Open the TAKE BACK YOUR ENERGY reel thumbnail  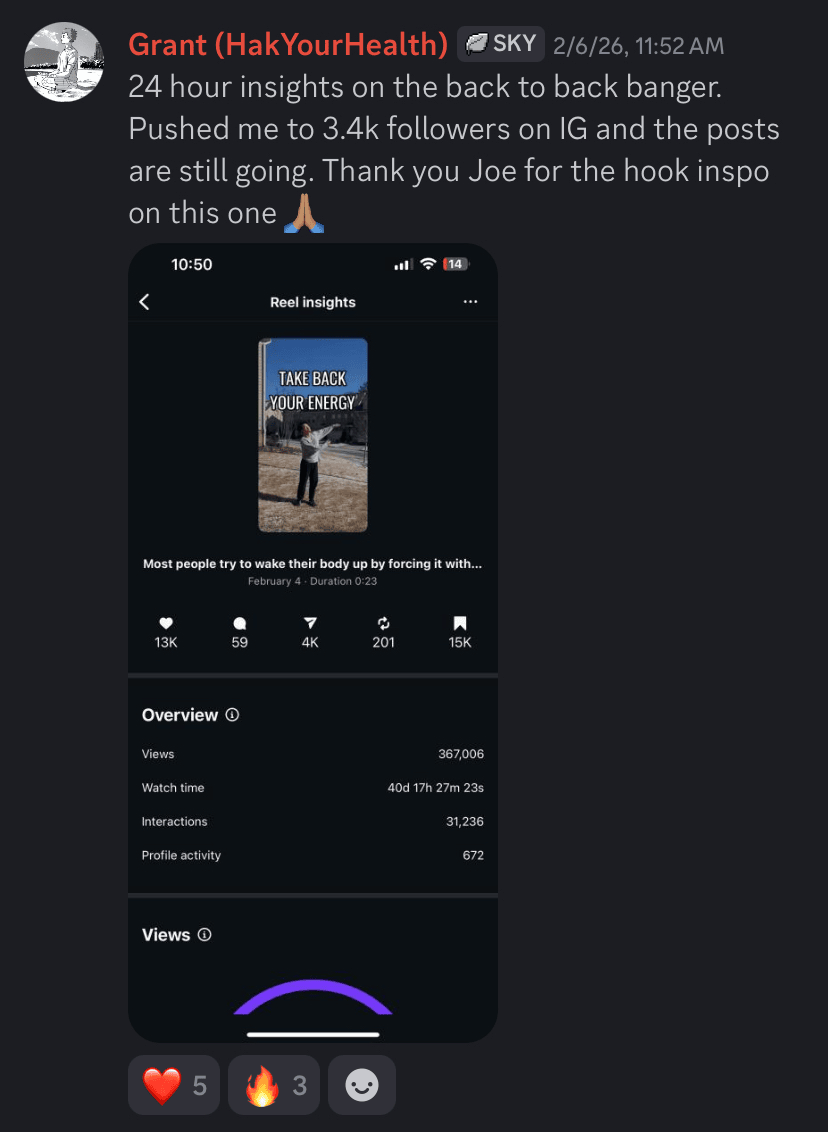click(313, 435)
